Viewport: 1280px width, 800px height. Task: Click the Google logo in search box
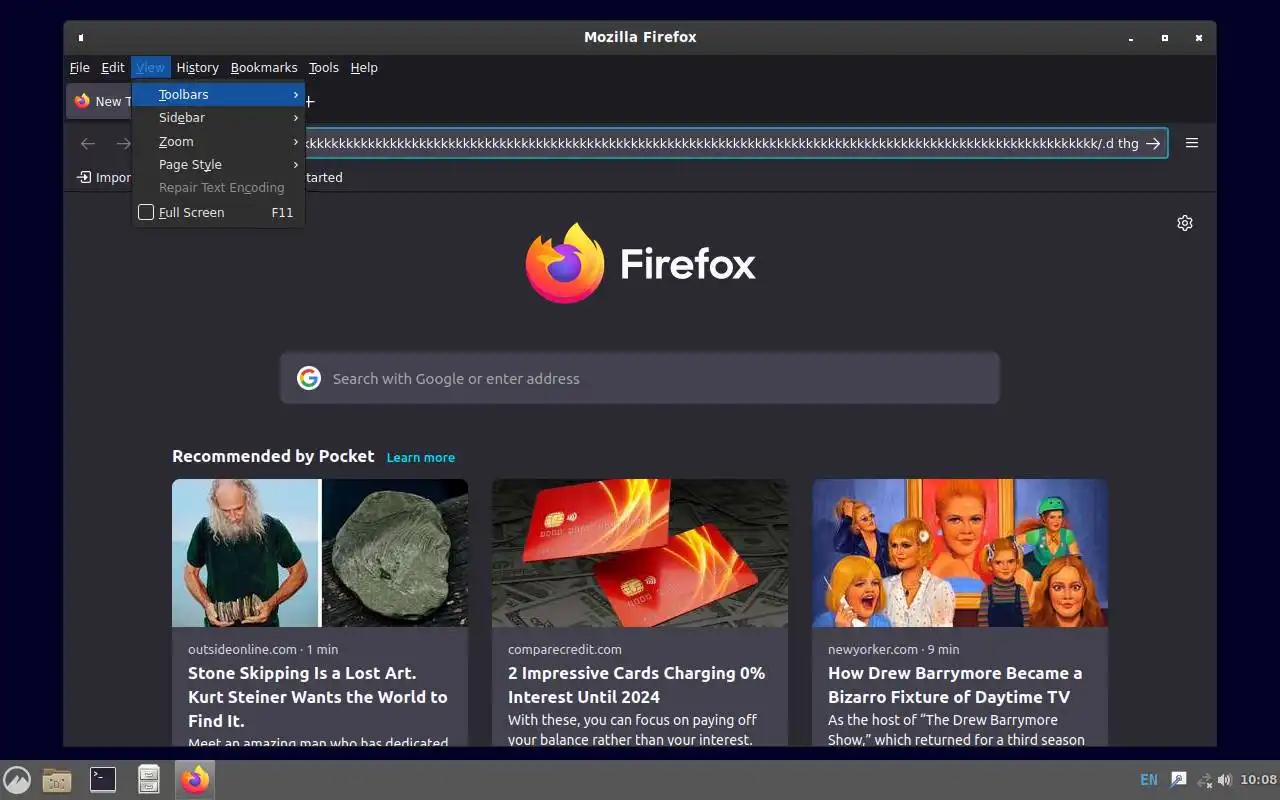(x=309, y=378)
